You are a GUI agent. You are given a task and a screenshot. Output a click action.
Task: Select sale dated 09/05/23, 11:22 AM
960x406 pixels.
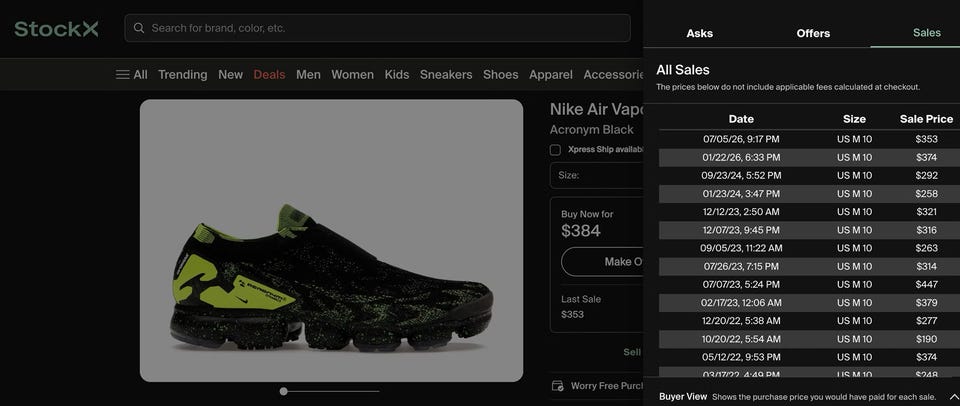[809, 248]
